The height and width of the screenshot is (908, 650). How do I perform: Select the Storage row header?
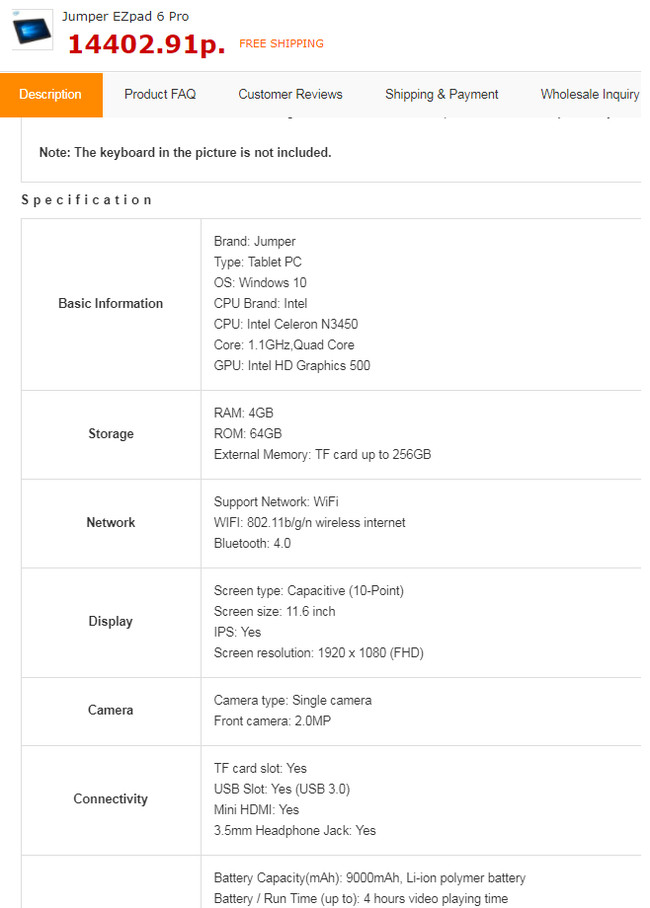[110, 434]
